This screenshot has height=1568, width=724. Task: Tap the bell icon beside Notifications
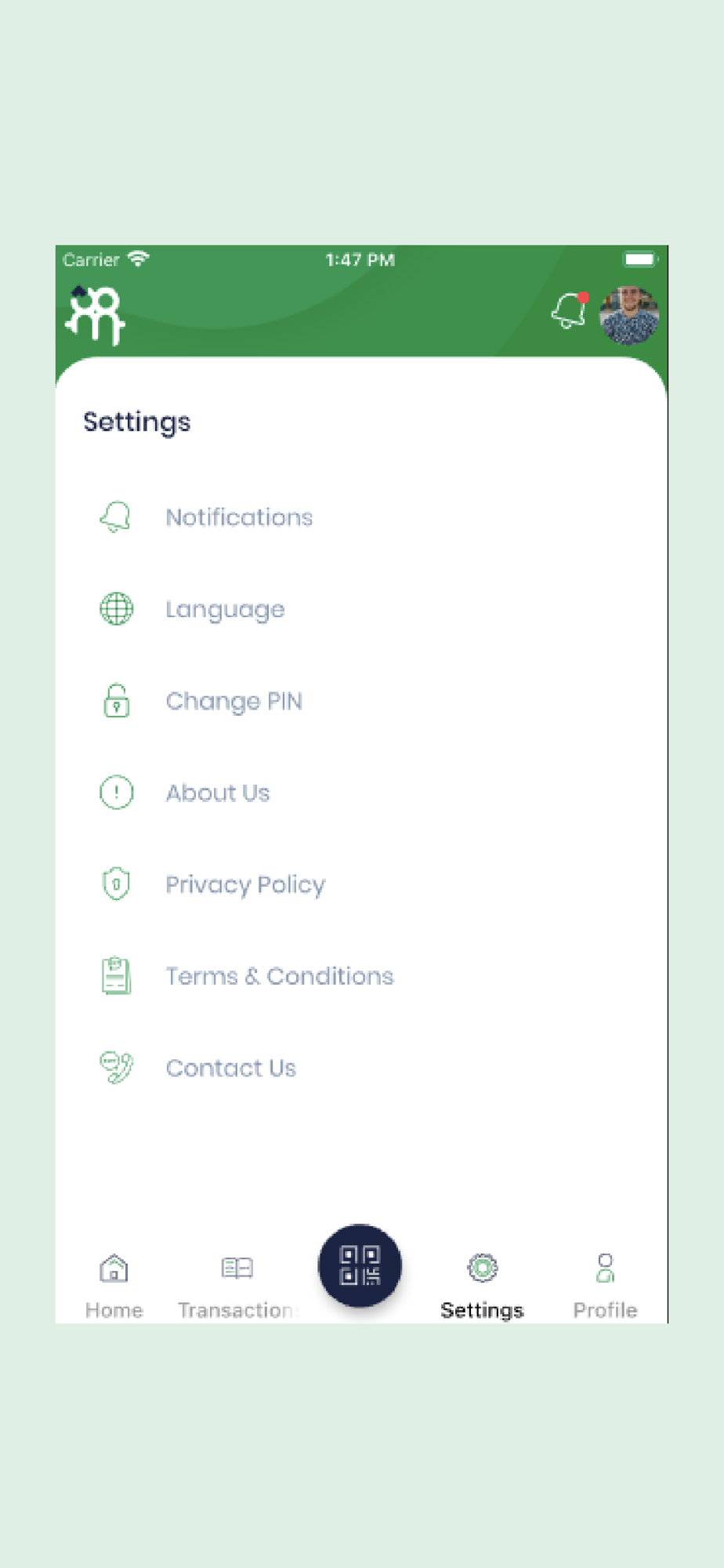coord(116,517)
